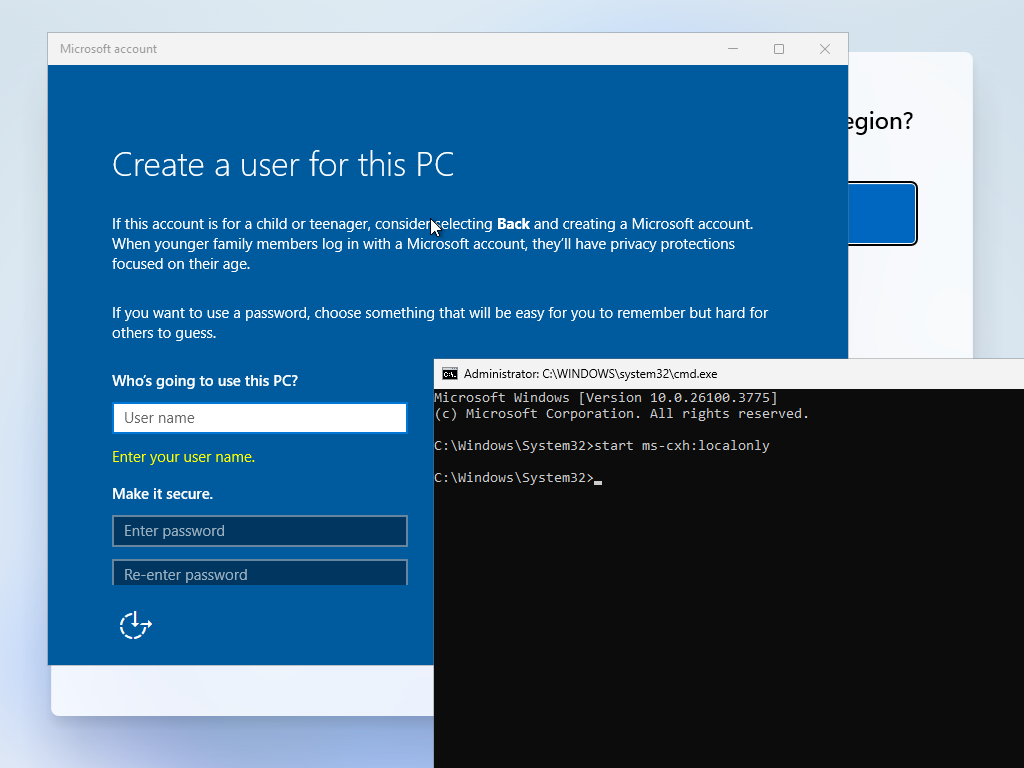
Task: Click the Microsoft Corporation copyright line in cmd
Action: coord(621,413)
